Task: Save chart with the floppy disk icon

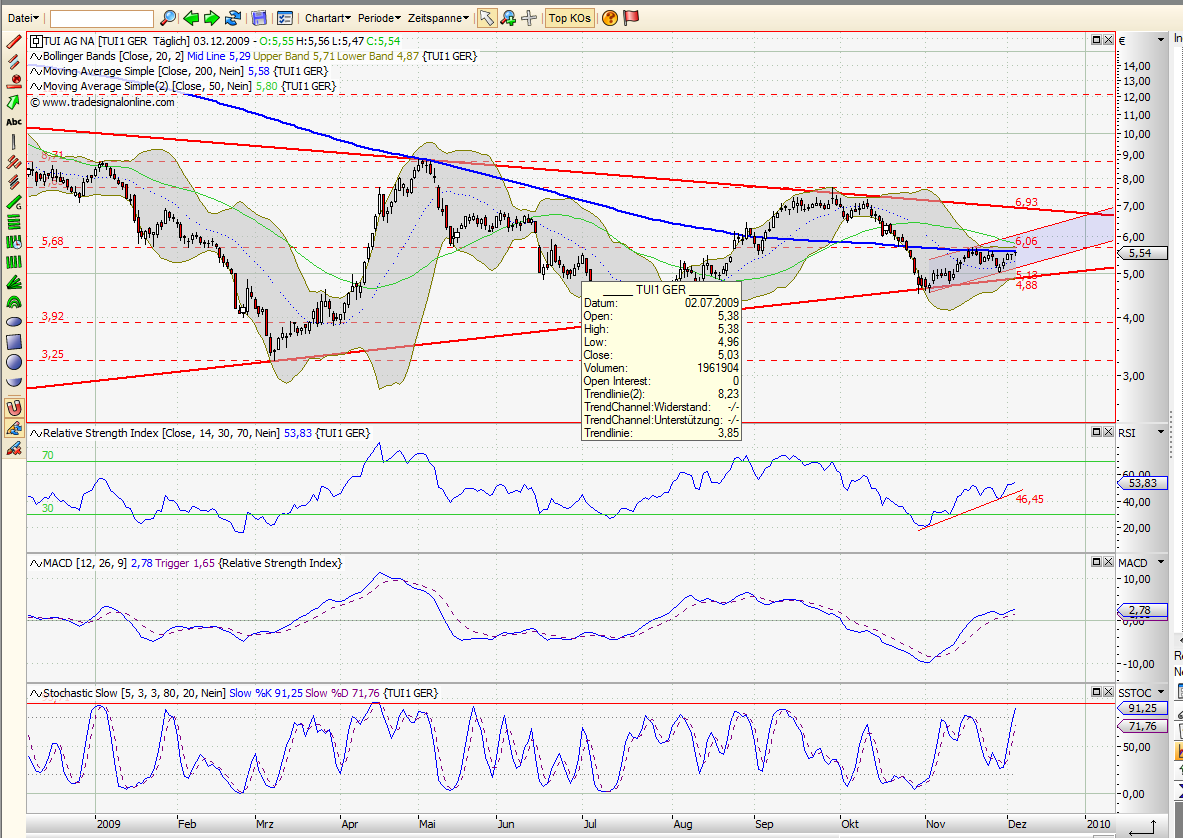Action: point(260,17)
